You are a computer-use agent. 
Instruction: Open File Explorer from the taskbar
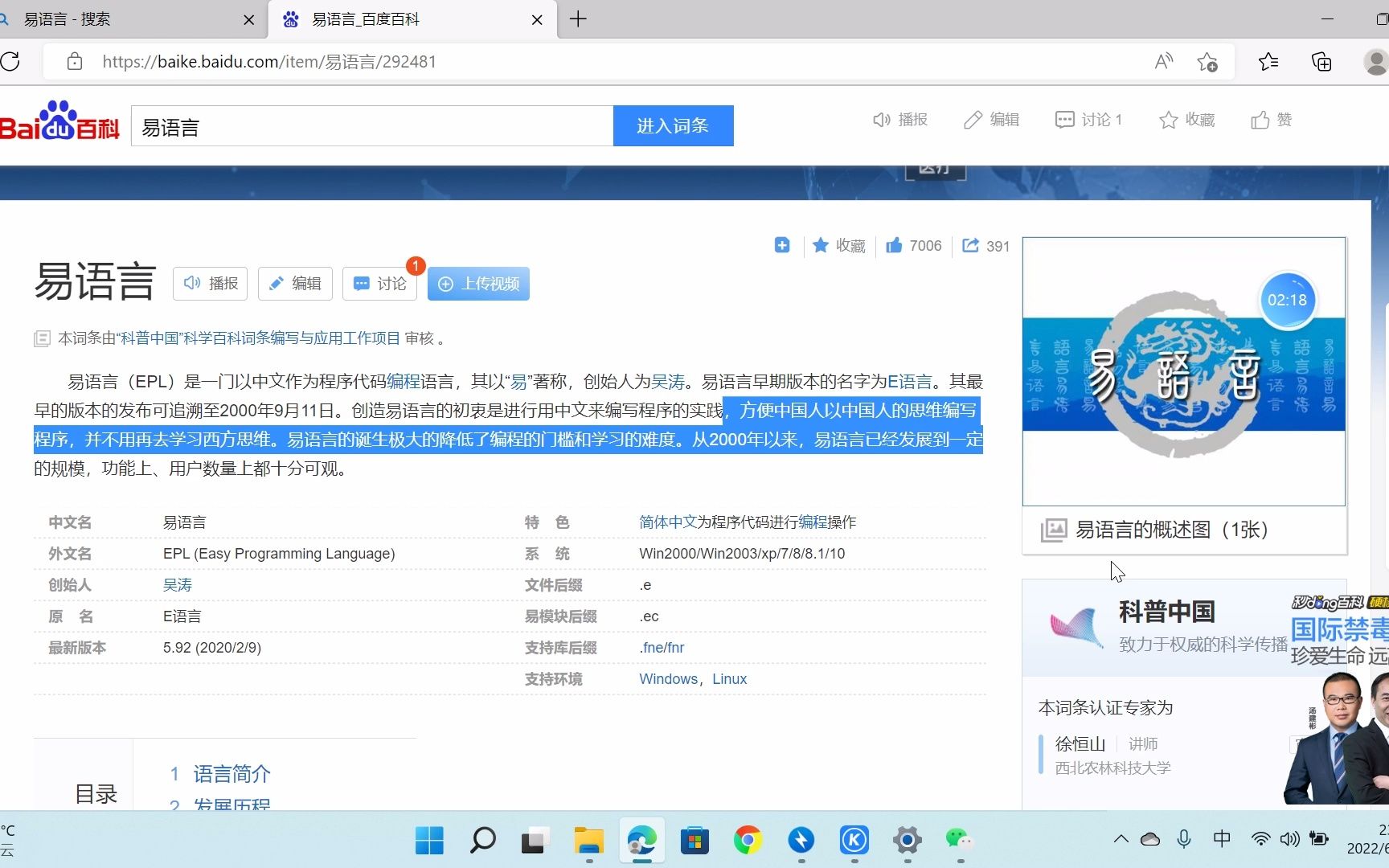coord(589,841)
